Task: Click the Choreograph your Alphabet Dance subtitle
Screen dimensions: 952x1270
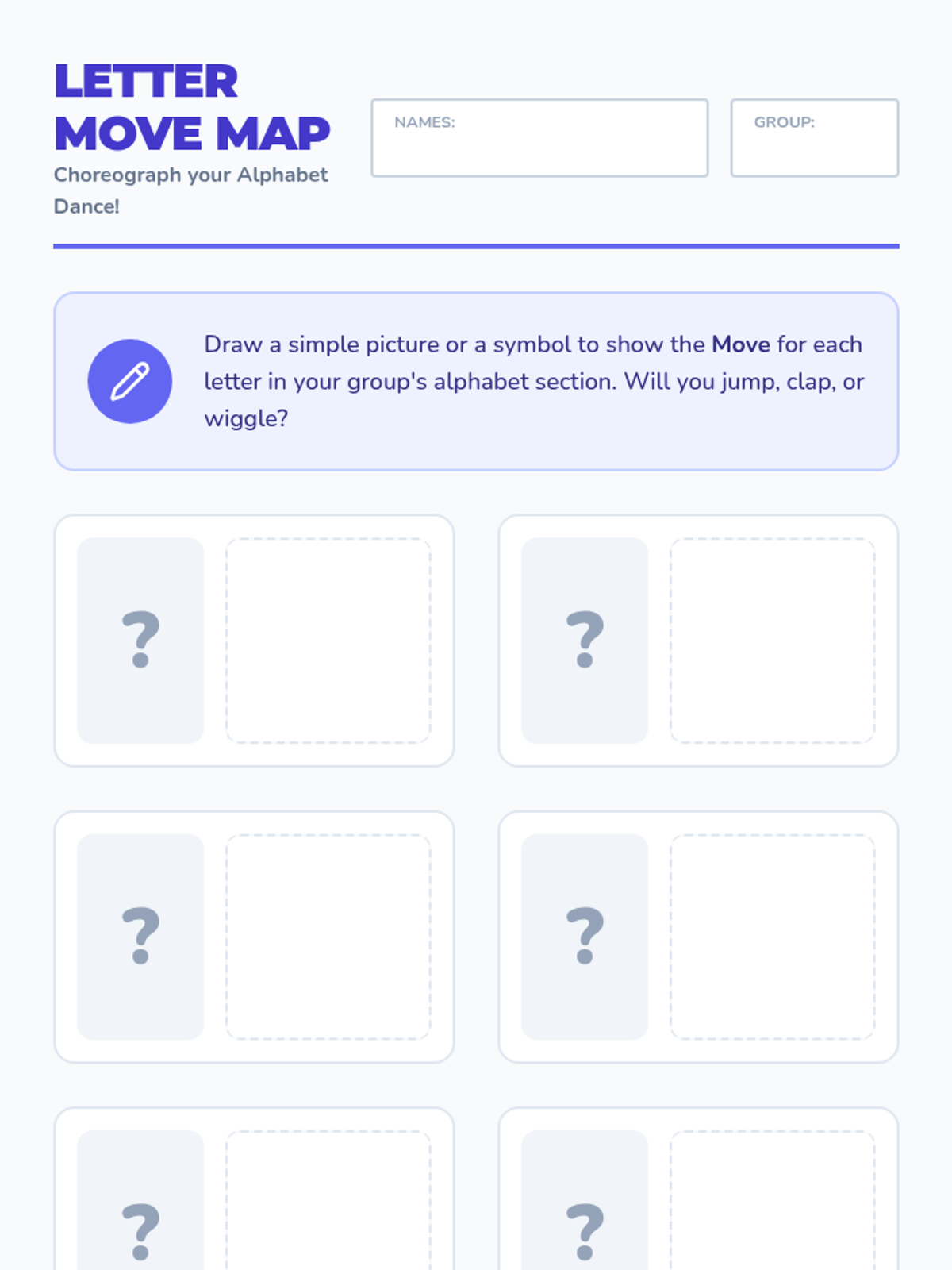Action: (190, 190)
